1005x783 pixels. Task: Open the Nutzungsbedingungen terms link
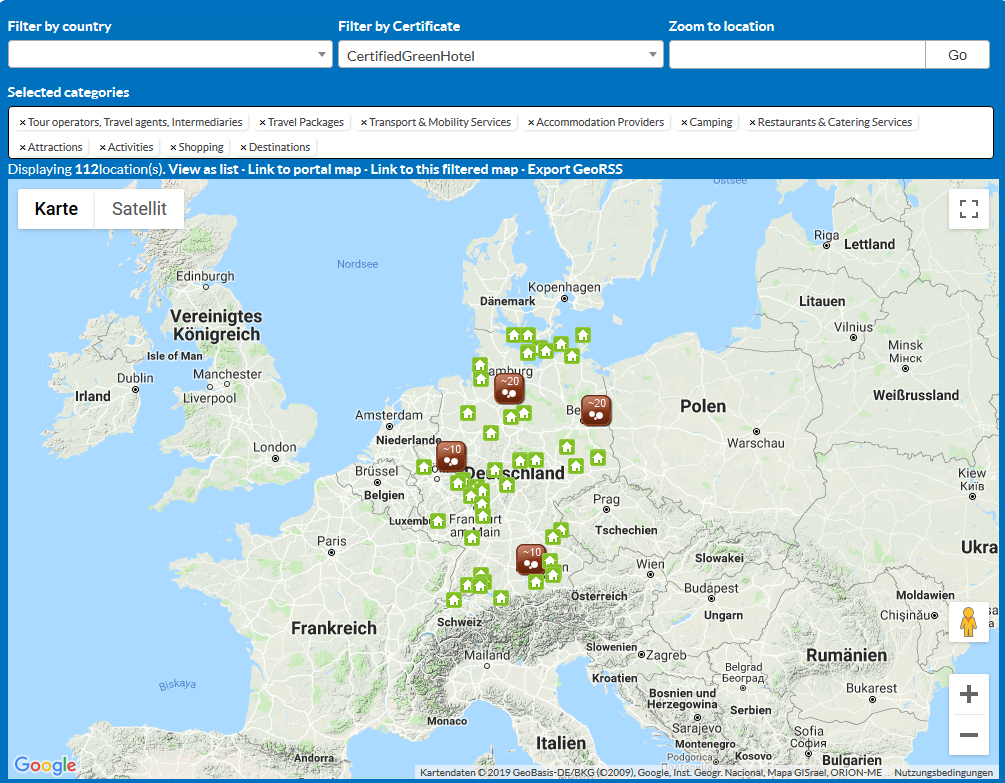coord(943,773)
